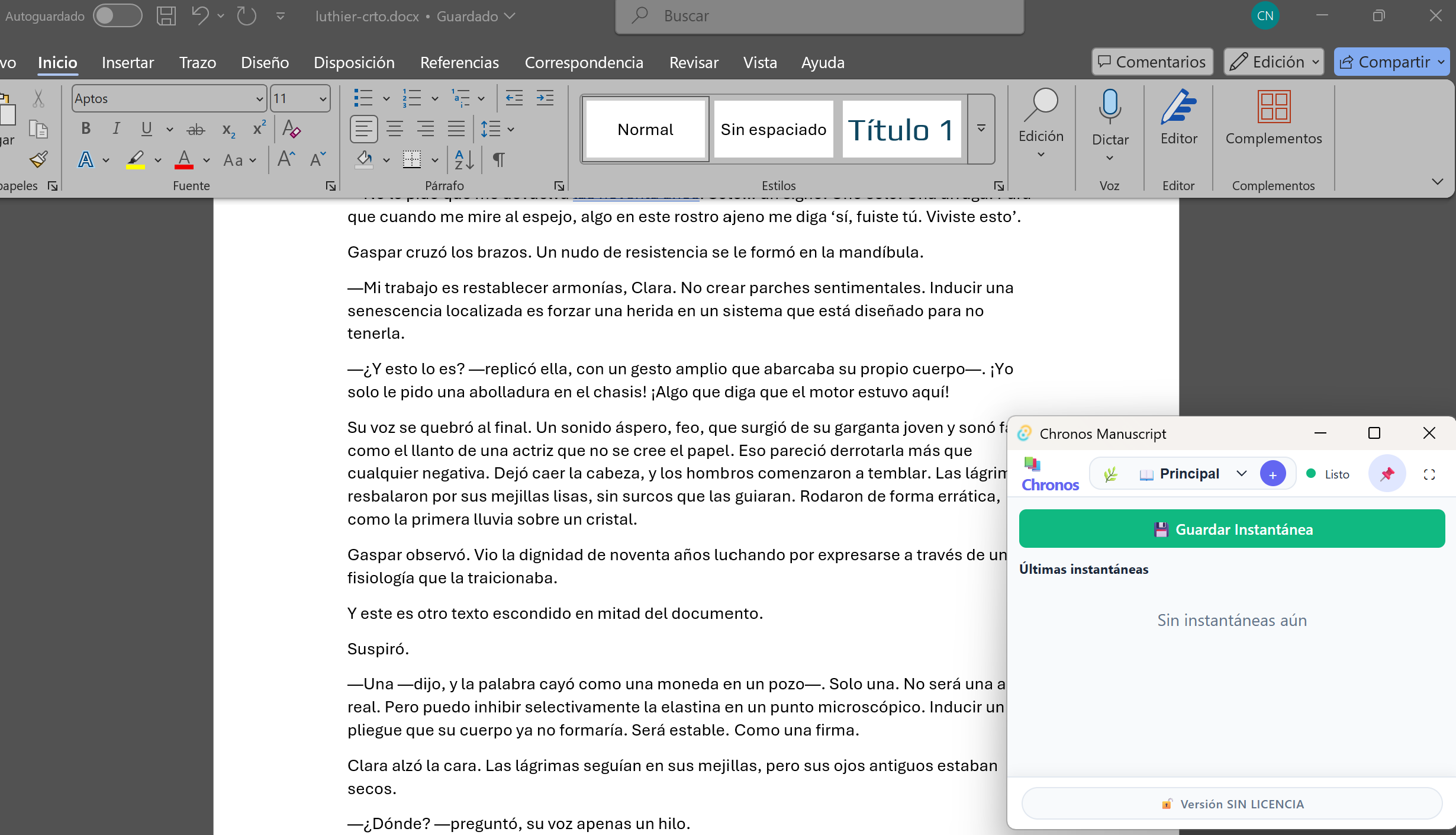This screenshot has height=835, width=1456.
Task: Apply the yellow text highlight color
Action: pyautogui.click(x=136, y=159)
